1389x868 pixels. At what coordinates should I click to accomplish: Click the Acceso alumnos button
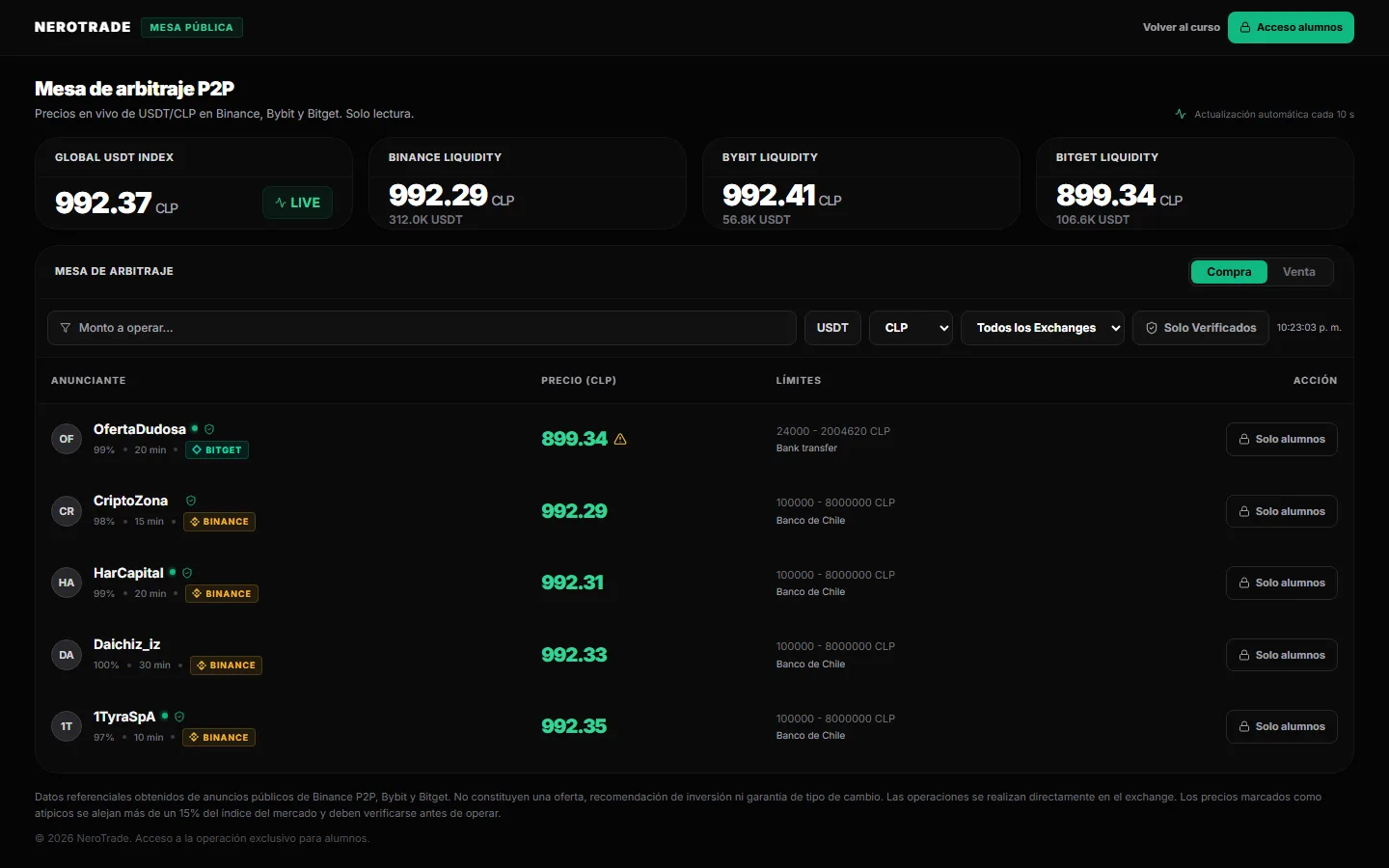pos(1291,27)
